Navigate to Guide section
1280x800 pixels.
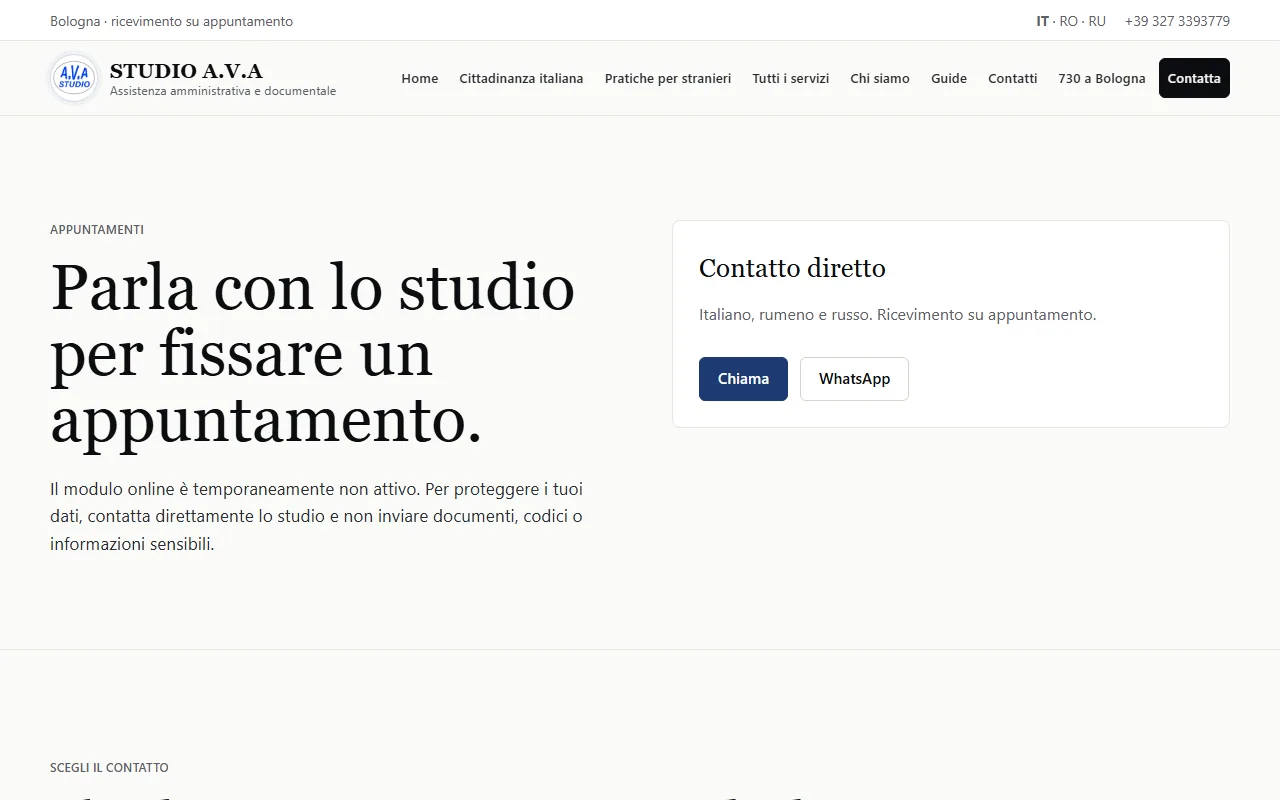[x=949, y=78]
